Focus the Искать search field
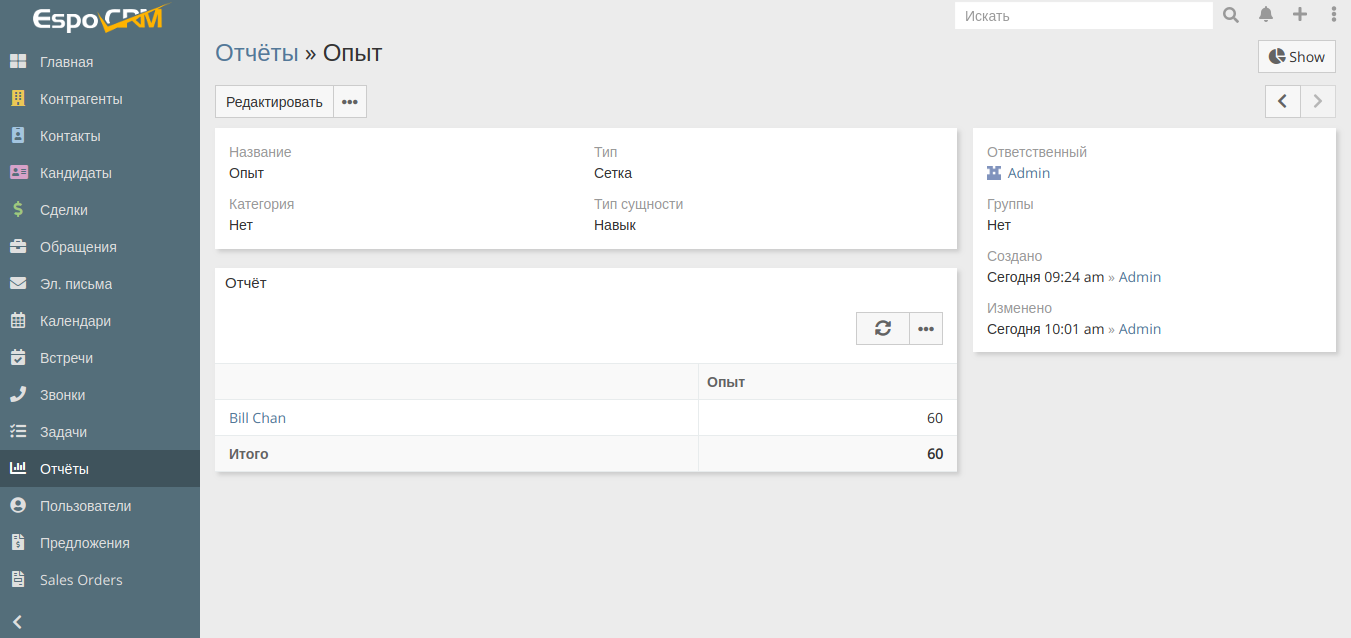Screen dimensions: 1351x638 pos(1082,16)
